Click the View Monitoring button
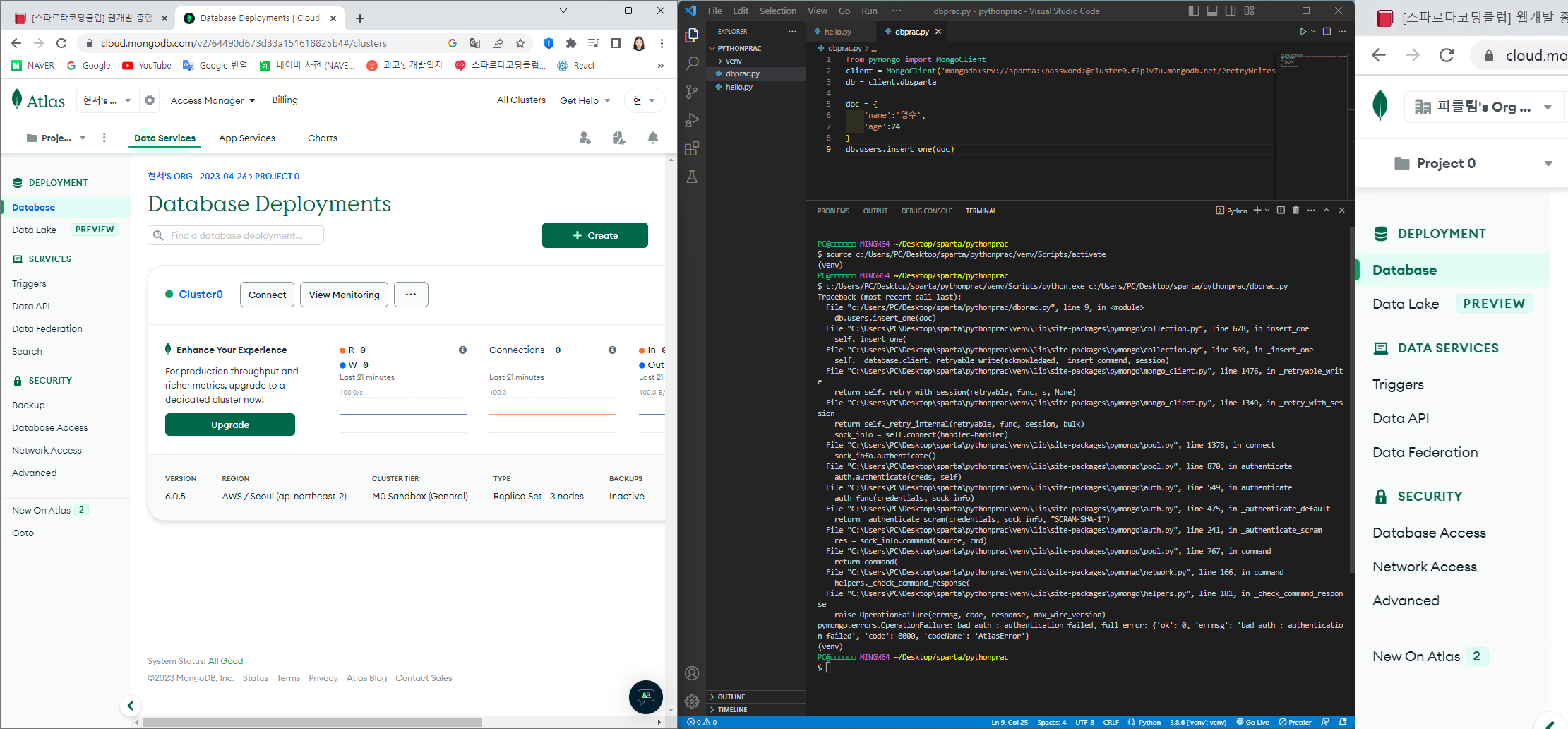The image size is (1568, 729). pyautogui.click(x=344, y=295)
